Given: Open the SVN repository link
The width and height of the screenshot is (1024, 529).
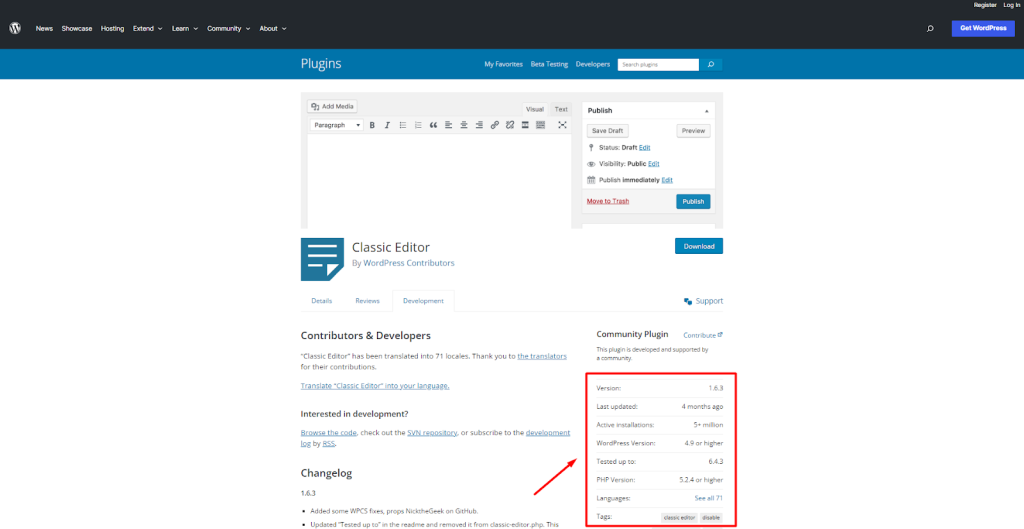Looking at the screenshot, I should coord(432,432).
